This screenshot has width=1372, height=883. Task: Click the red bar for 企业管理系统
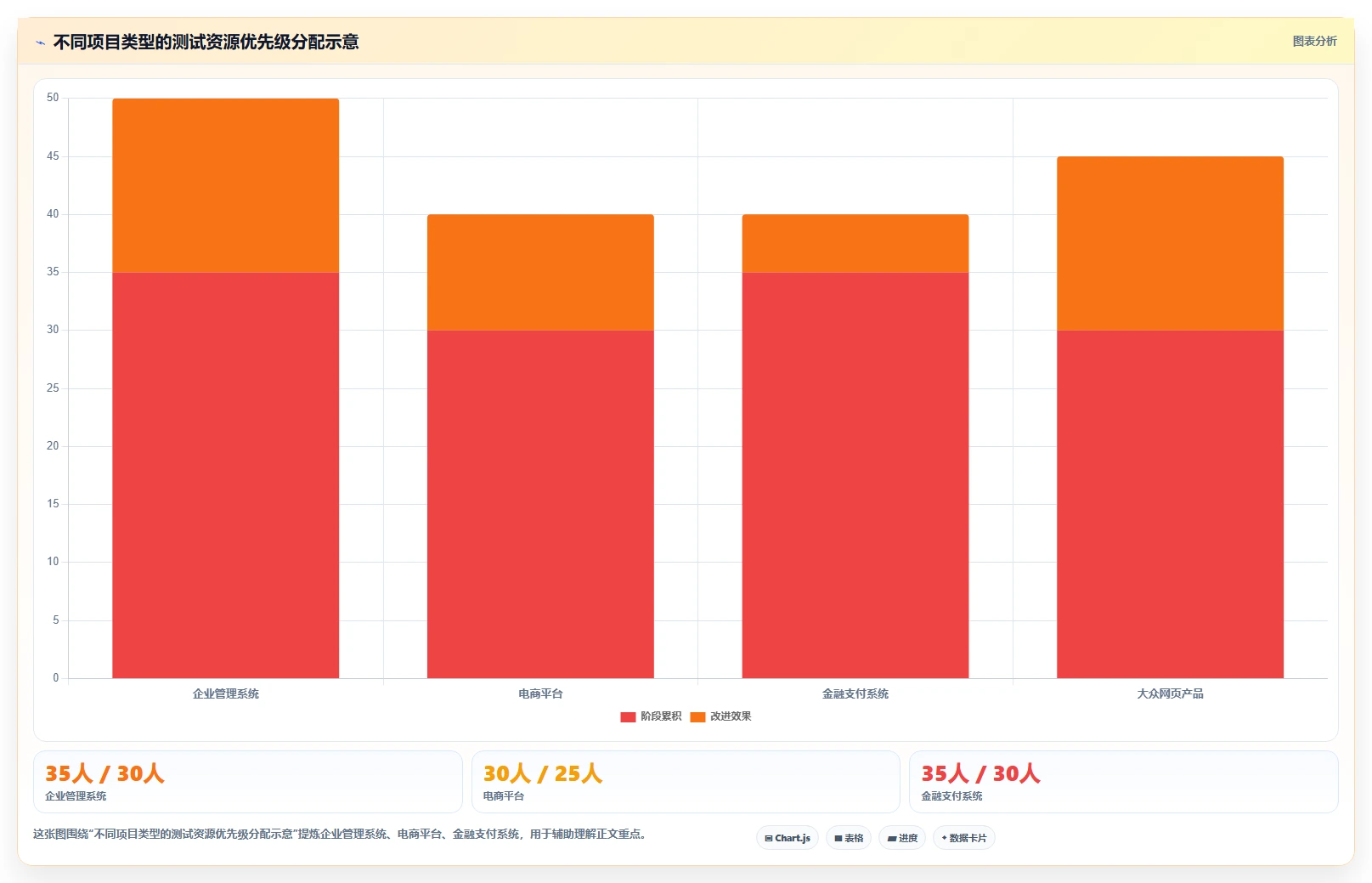226,475
